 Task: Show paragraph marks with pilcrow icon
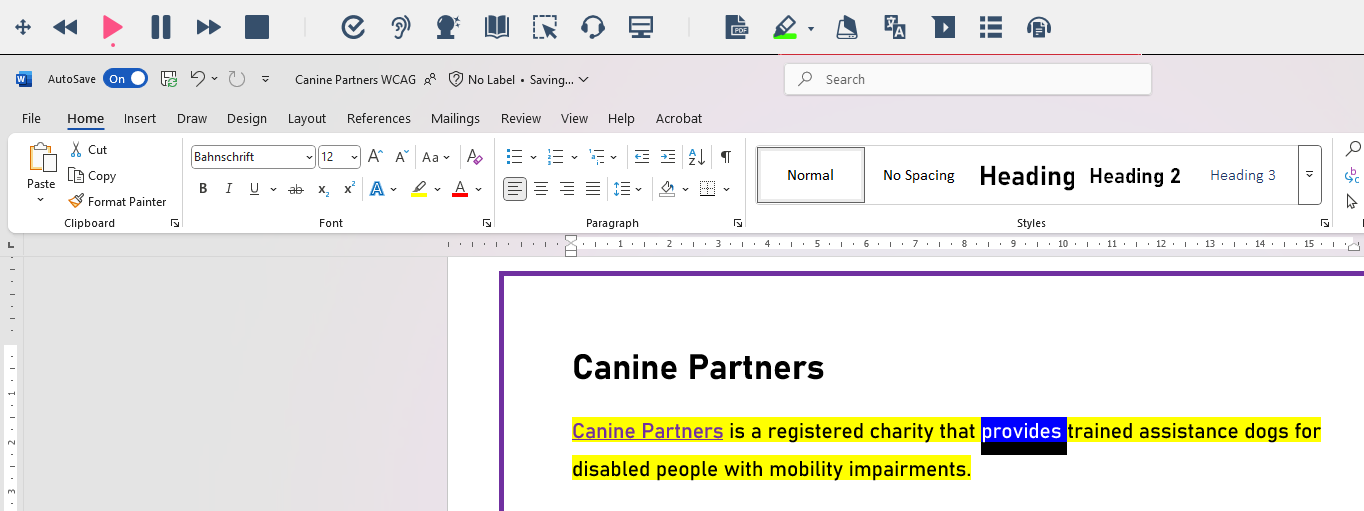click(726, 157)
